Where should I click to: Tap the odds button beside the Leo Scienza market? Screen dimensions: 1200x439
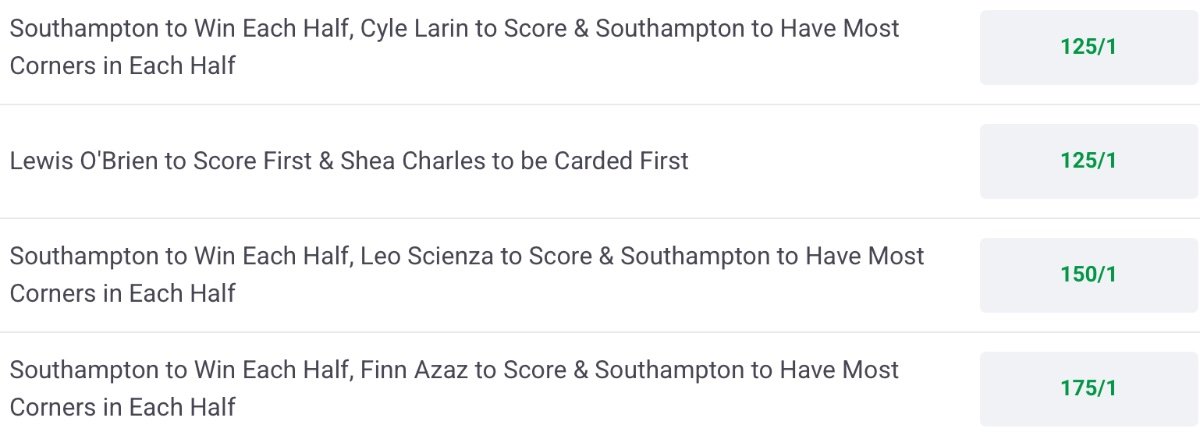pos(1088,275)
